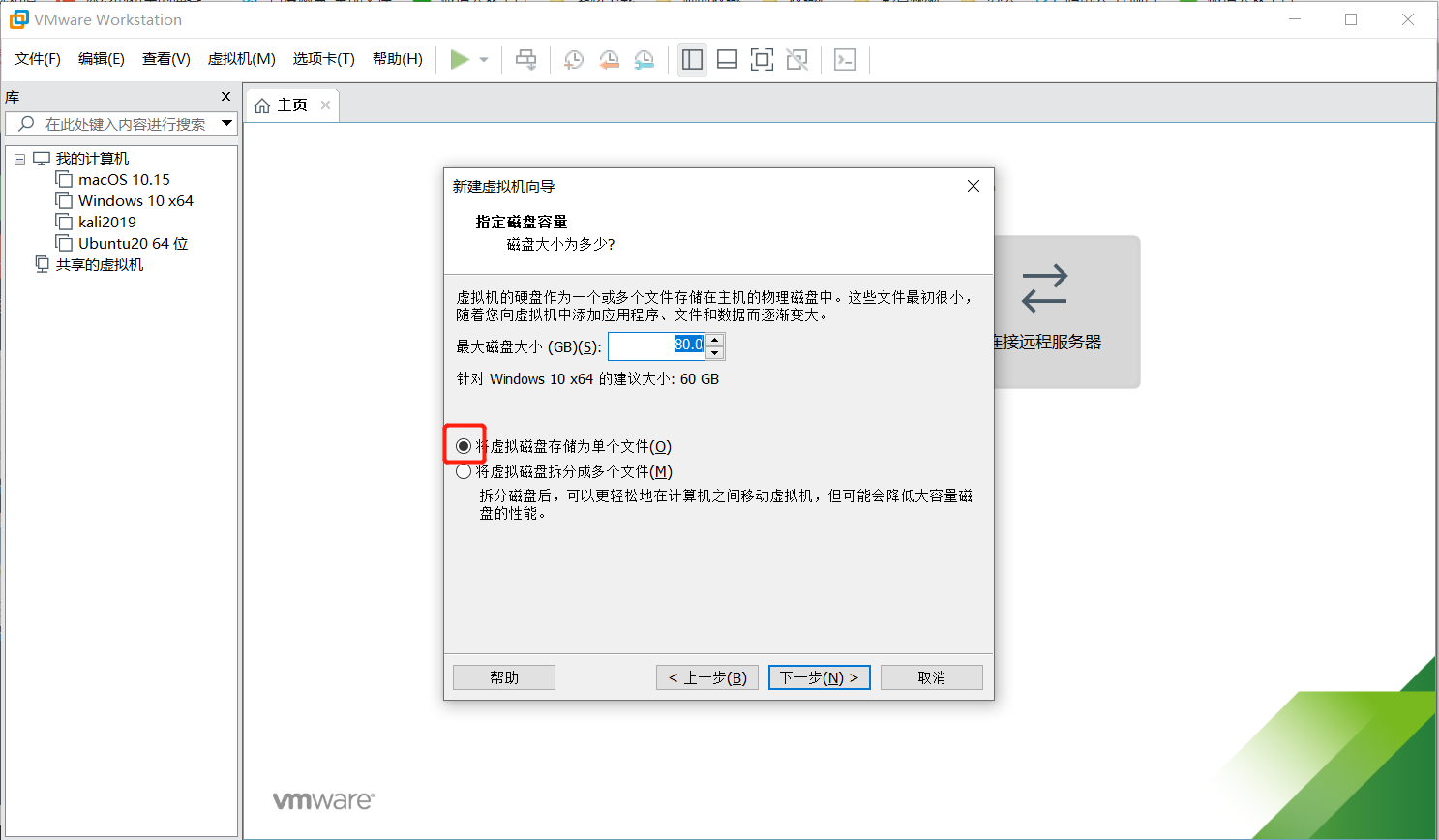1439x840 pixels.
Task: Click the revert to snapshot icon
Action: [x=609, y=60]
